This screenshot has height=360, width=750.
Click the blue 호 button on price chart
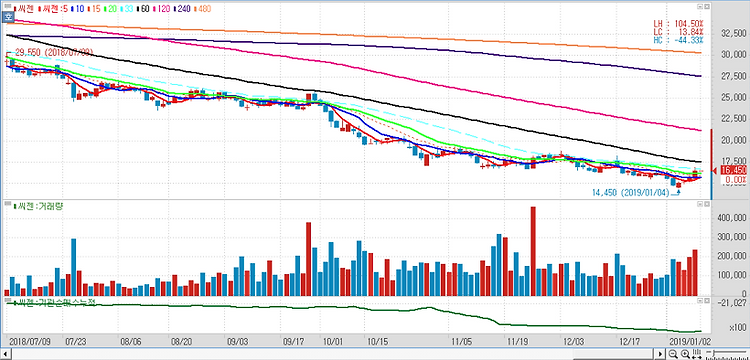(8, 17)
